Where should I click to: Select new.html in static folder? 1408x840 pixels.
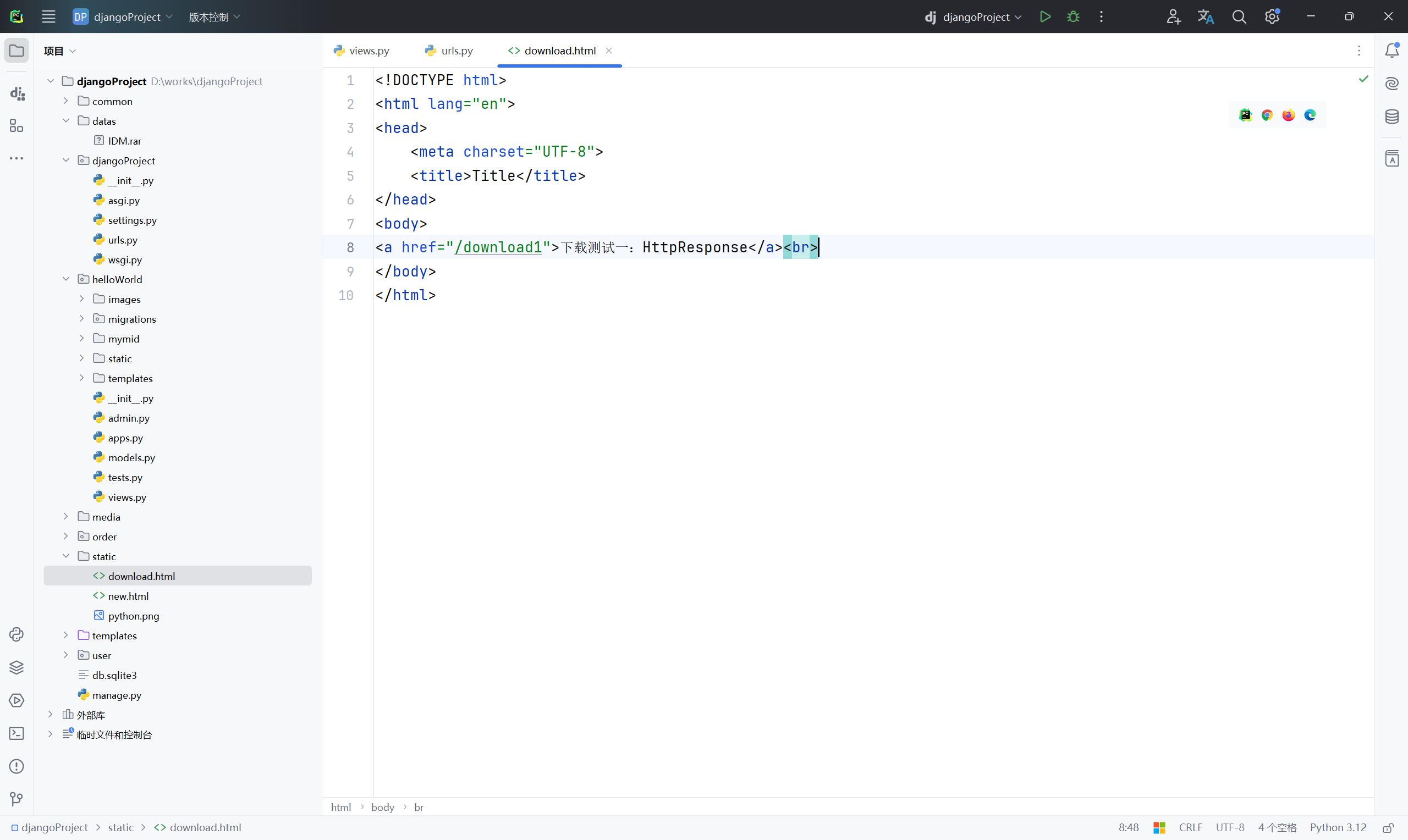tap(128, 596)
